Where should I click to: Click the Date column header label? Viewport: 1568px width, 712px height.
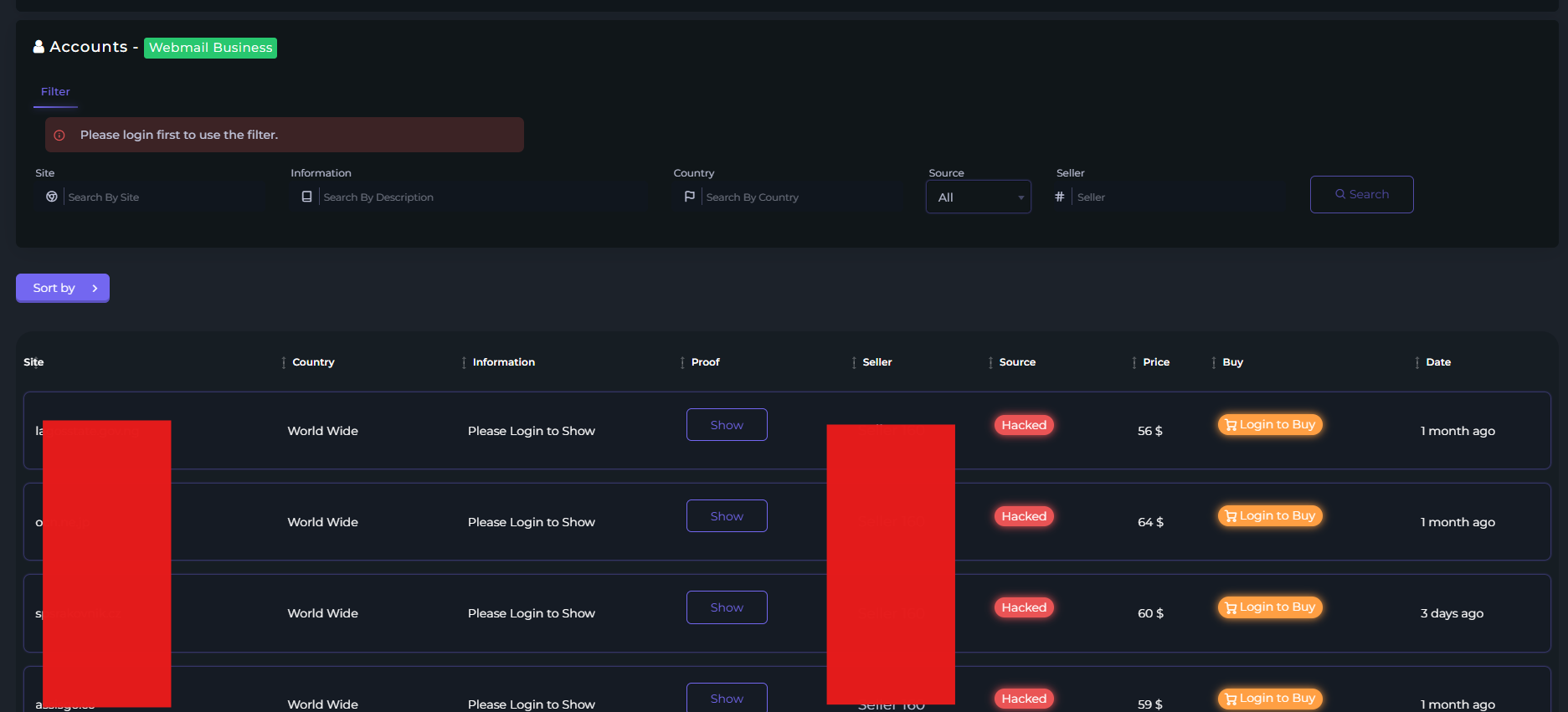pos(1438,362)
